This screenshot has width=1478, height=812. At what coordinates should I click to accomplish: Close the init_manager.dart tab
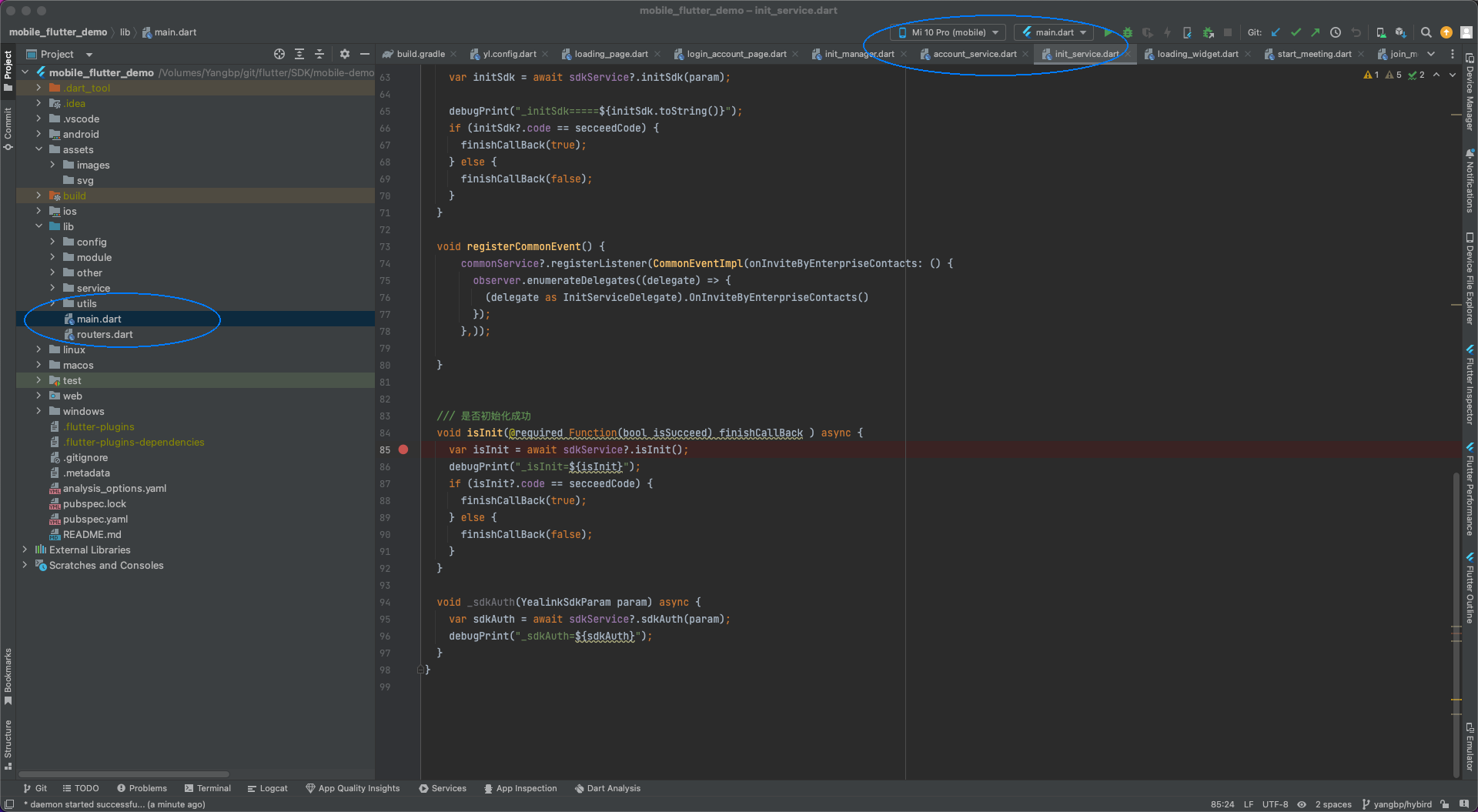(x=904, y=54)
